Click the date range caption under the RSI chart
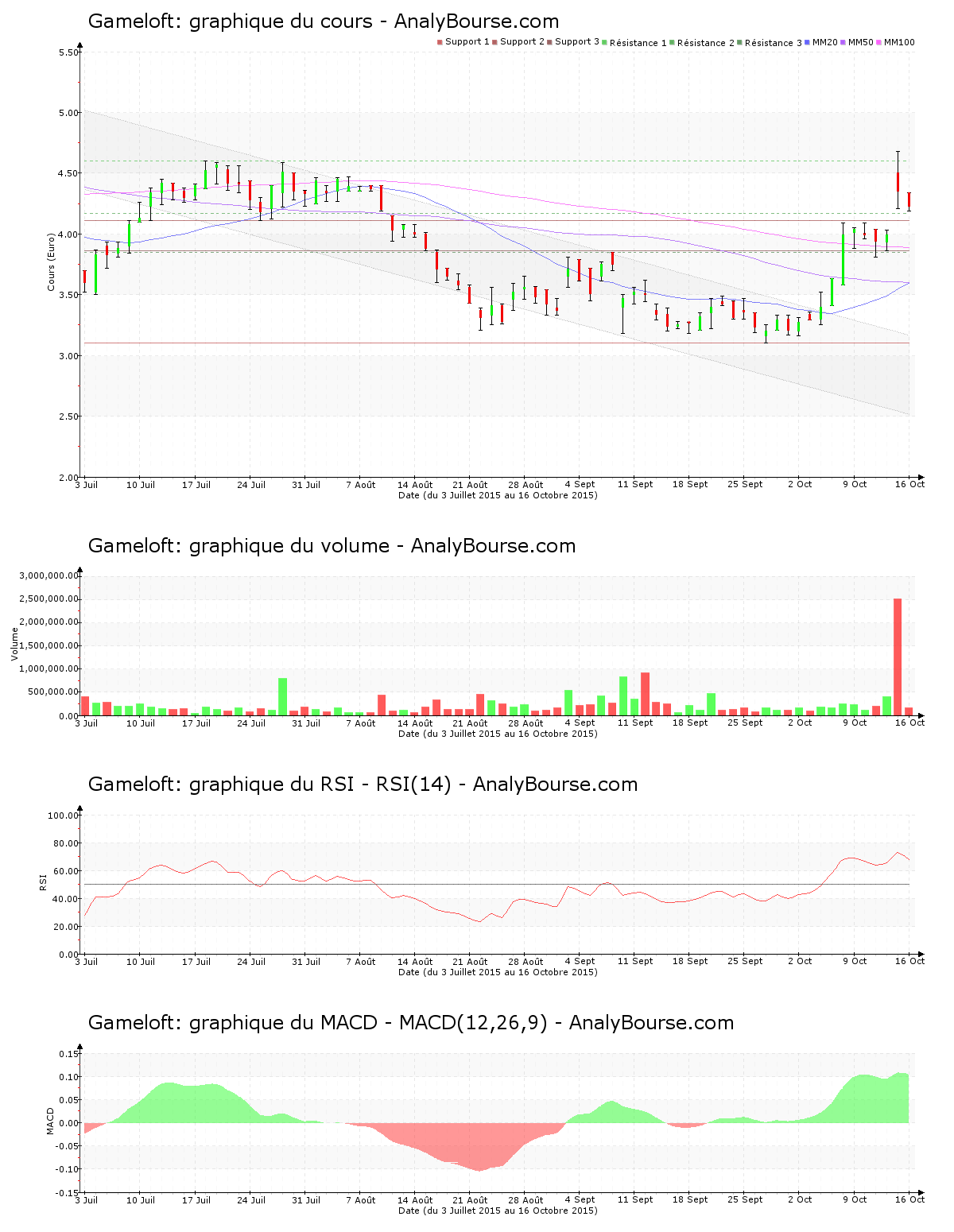 498,972
